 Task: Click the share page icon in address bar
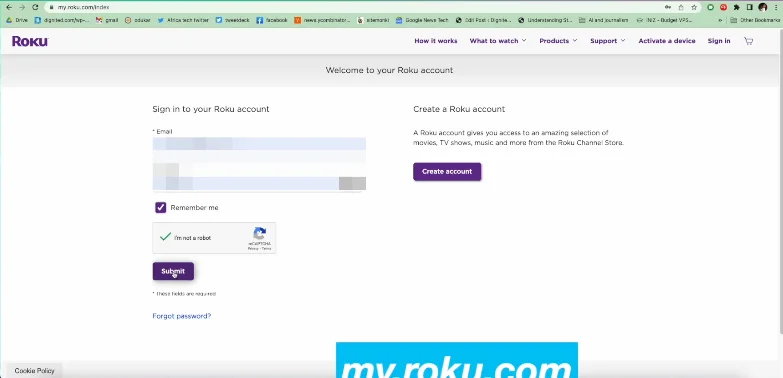point(681,7)
